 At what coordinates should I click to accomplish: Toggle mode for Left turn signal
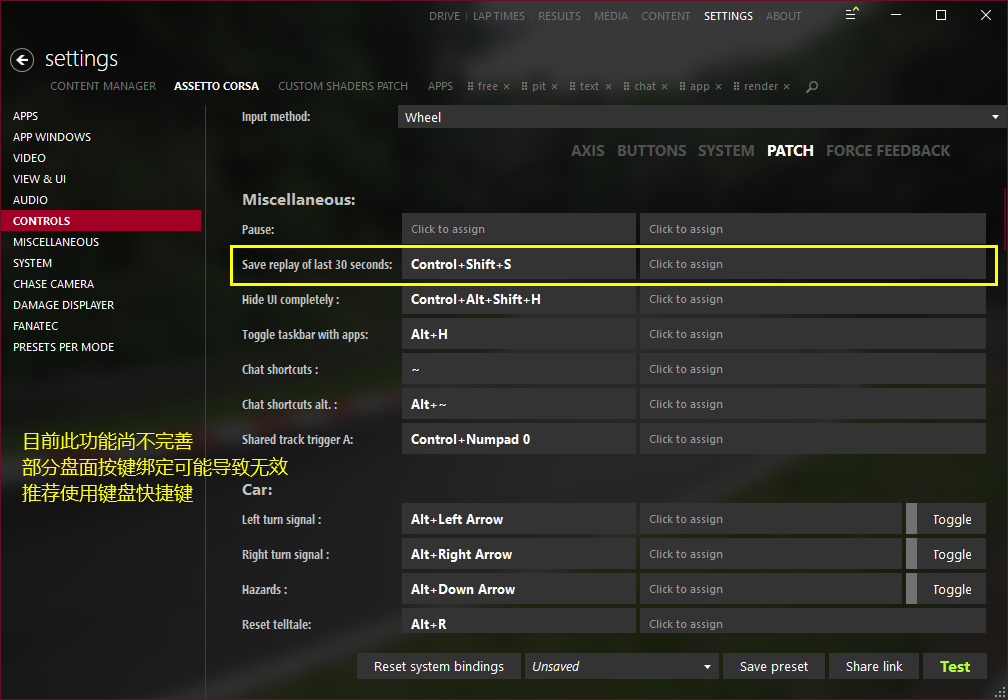[946, 519]
